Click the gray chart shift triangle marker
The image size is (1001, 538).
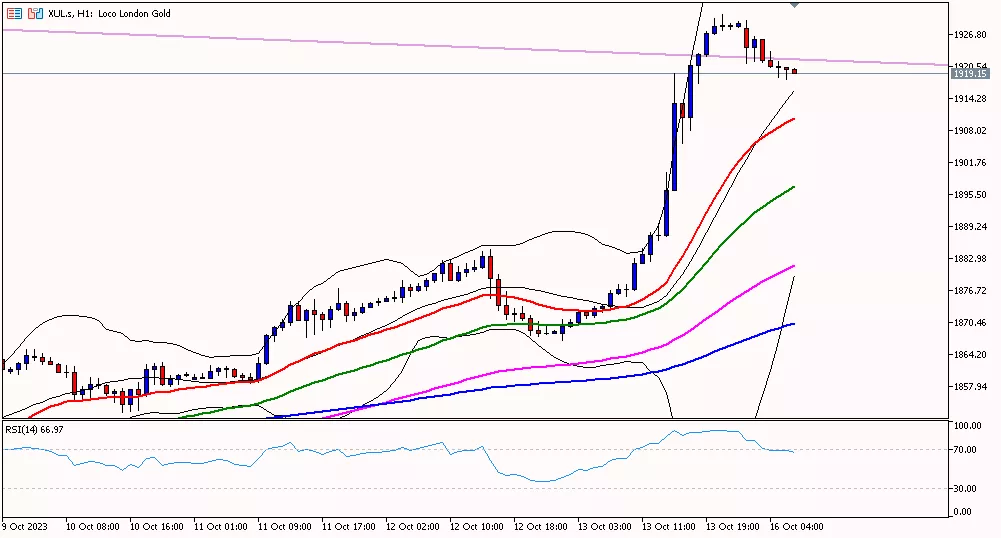click(x=795, y=6)
